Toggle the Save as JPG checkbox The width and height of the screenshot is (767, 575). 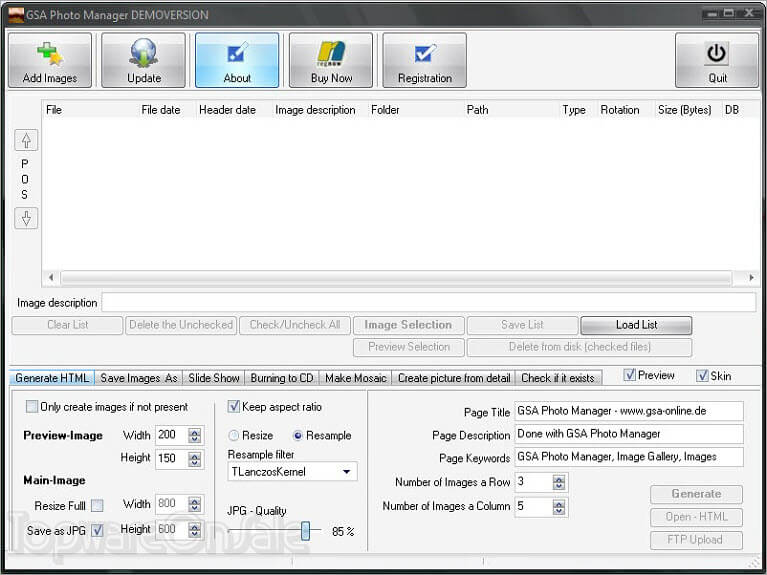pyautogui.click(x=97, y=530)
